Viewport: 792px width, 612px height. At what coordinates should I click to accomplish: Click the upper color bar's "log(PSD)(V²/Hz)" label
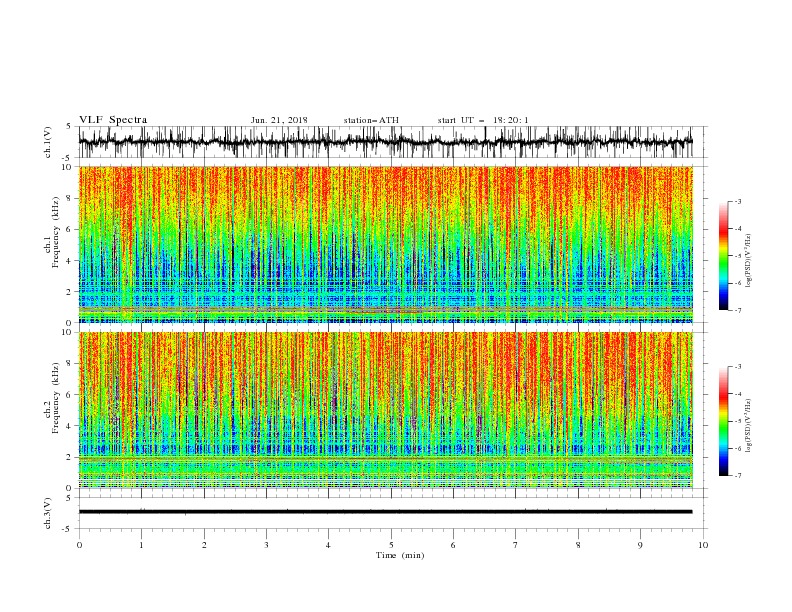749,261
